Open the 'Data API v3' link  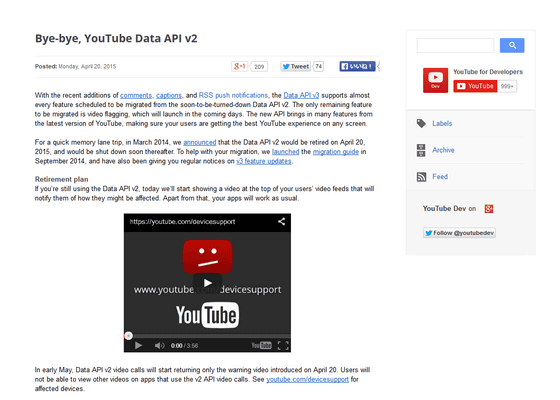tap(301, 95)
